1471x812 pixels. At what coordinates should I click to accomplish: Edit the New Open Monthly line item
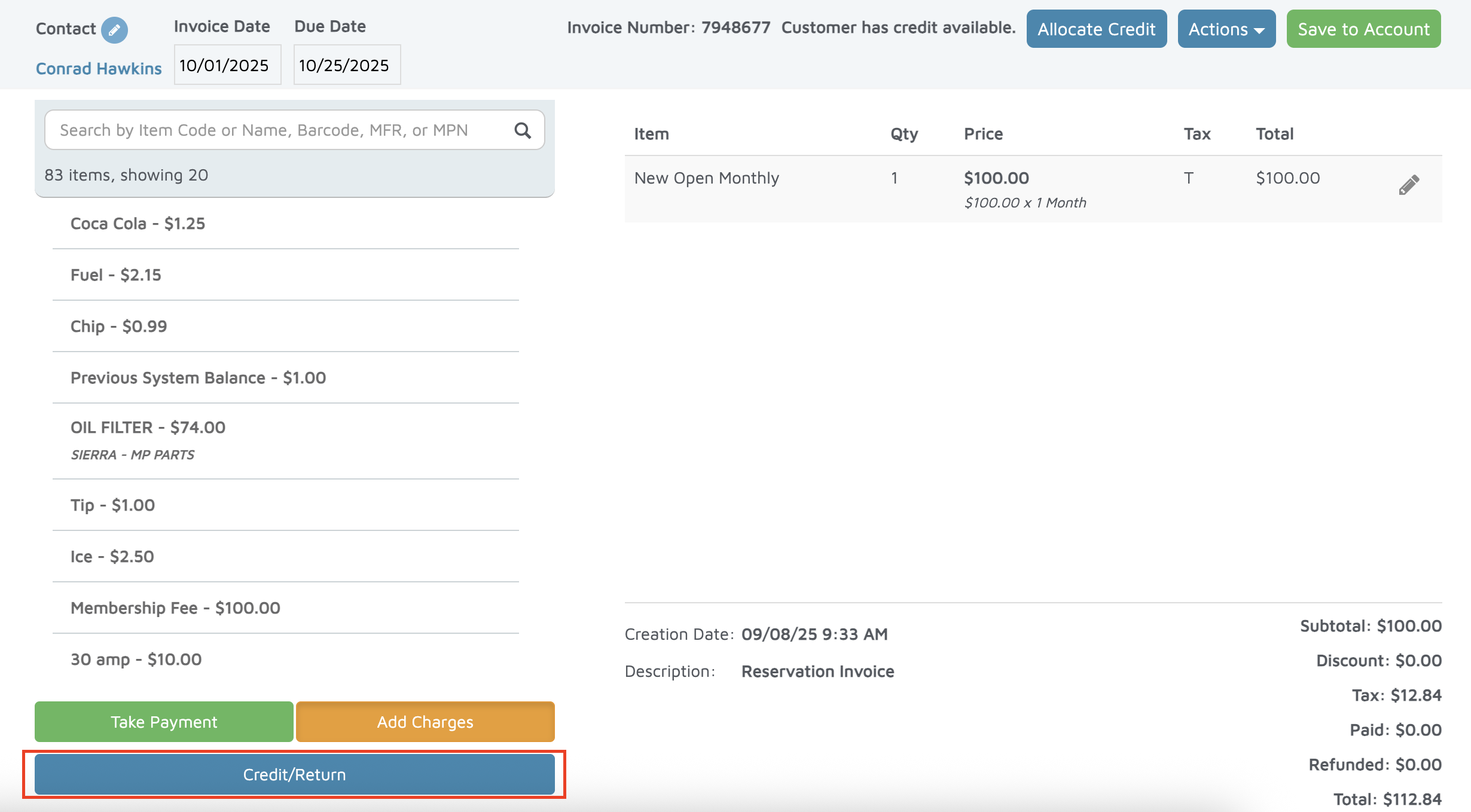(x=1408, y=185)
